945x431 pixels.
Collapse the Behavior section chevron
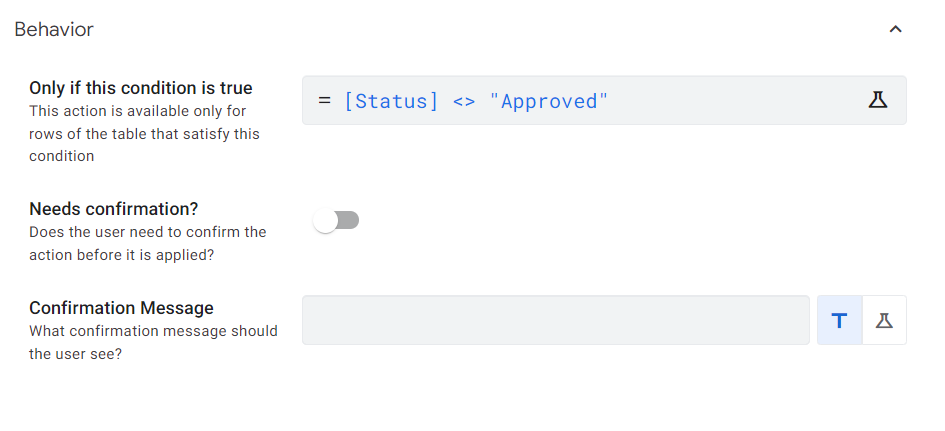(895, 30)
